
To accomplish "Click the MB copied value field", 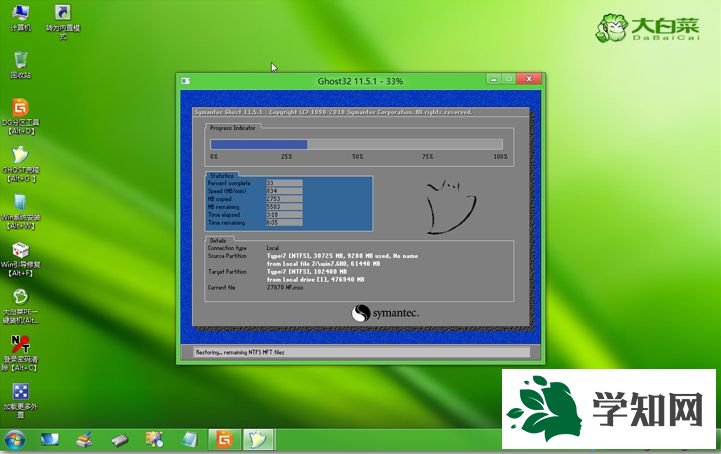I will [284, 199].
